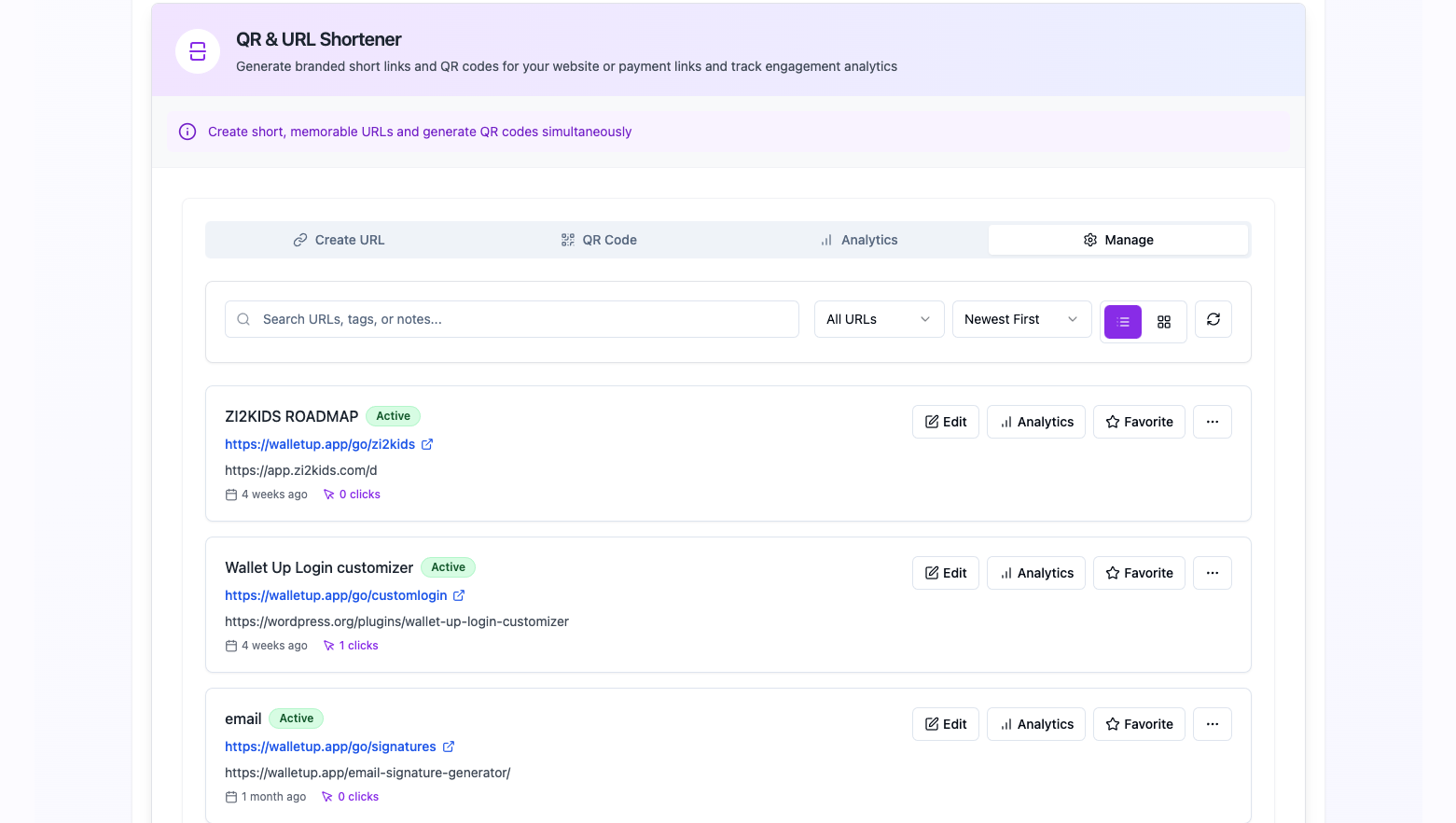Viewport: 1456px width, 823px height.
Task: Click the QR & URL Shortener header icon
Action: click(x=197, y=51)
